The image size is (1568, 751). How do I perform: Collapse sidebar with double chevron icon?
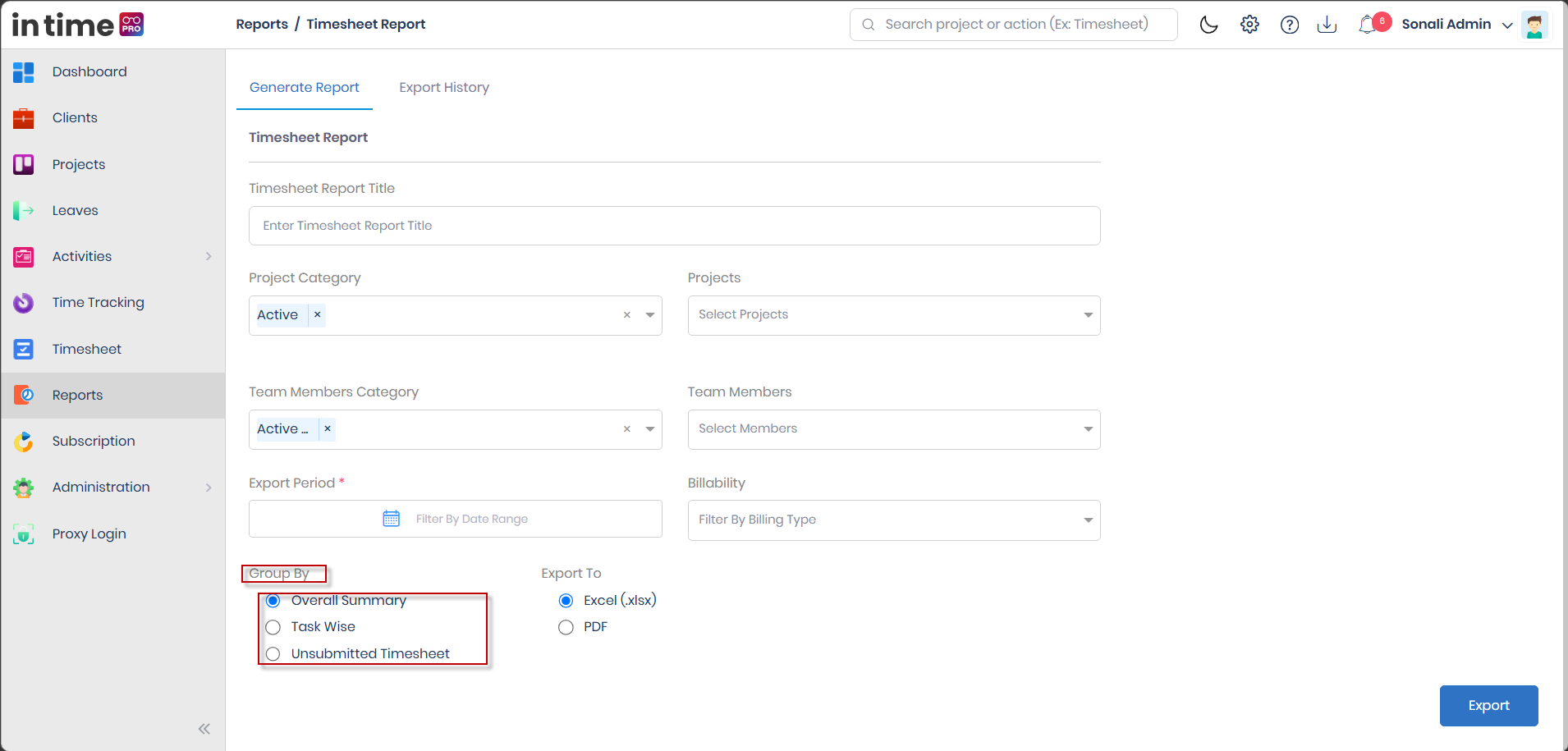tap(204, 729)
